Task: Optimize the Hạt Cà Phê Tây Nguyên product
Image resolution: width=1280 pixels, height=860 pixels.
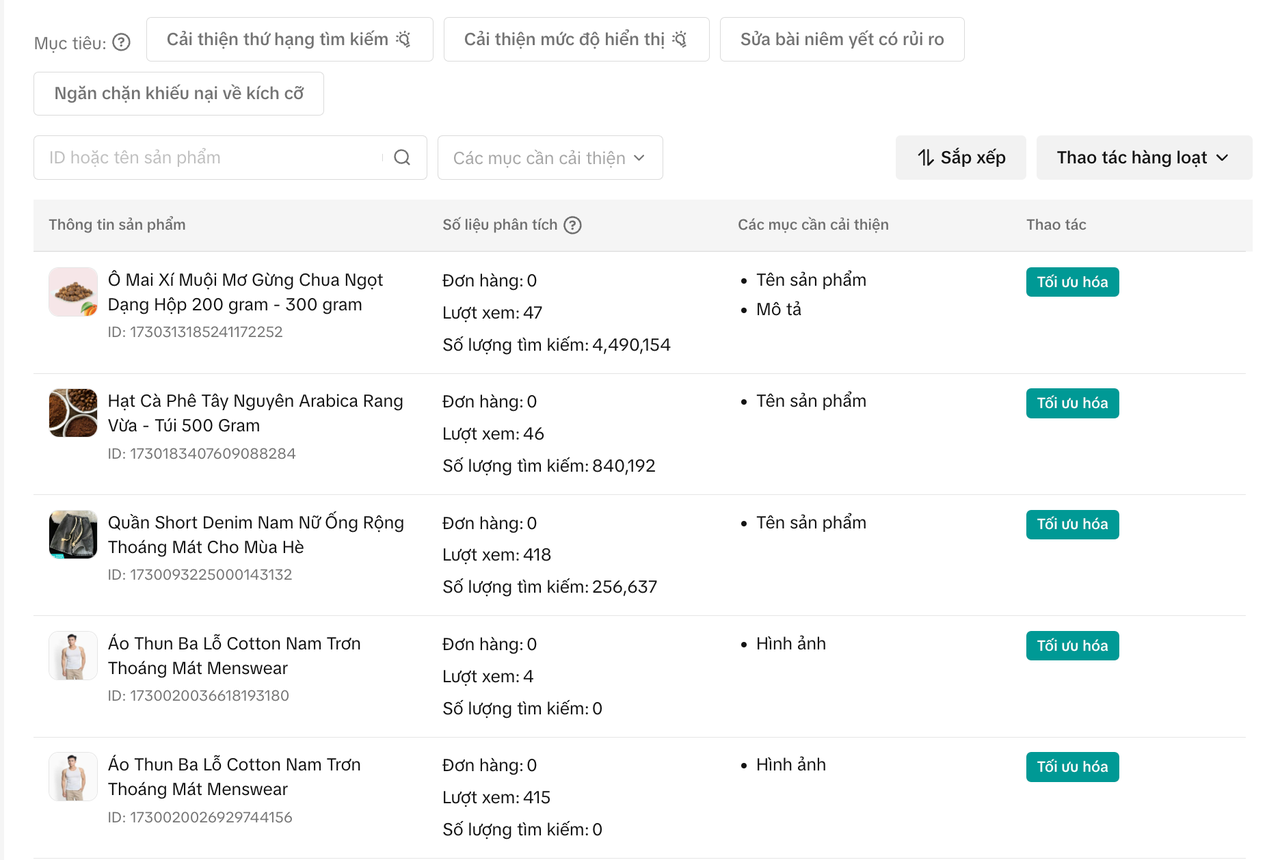Action: (x=1072, y=403)
